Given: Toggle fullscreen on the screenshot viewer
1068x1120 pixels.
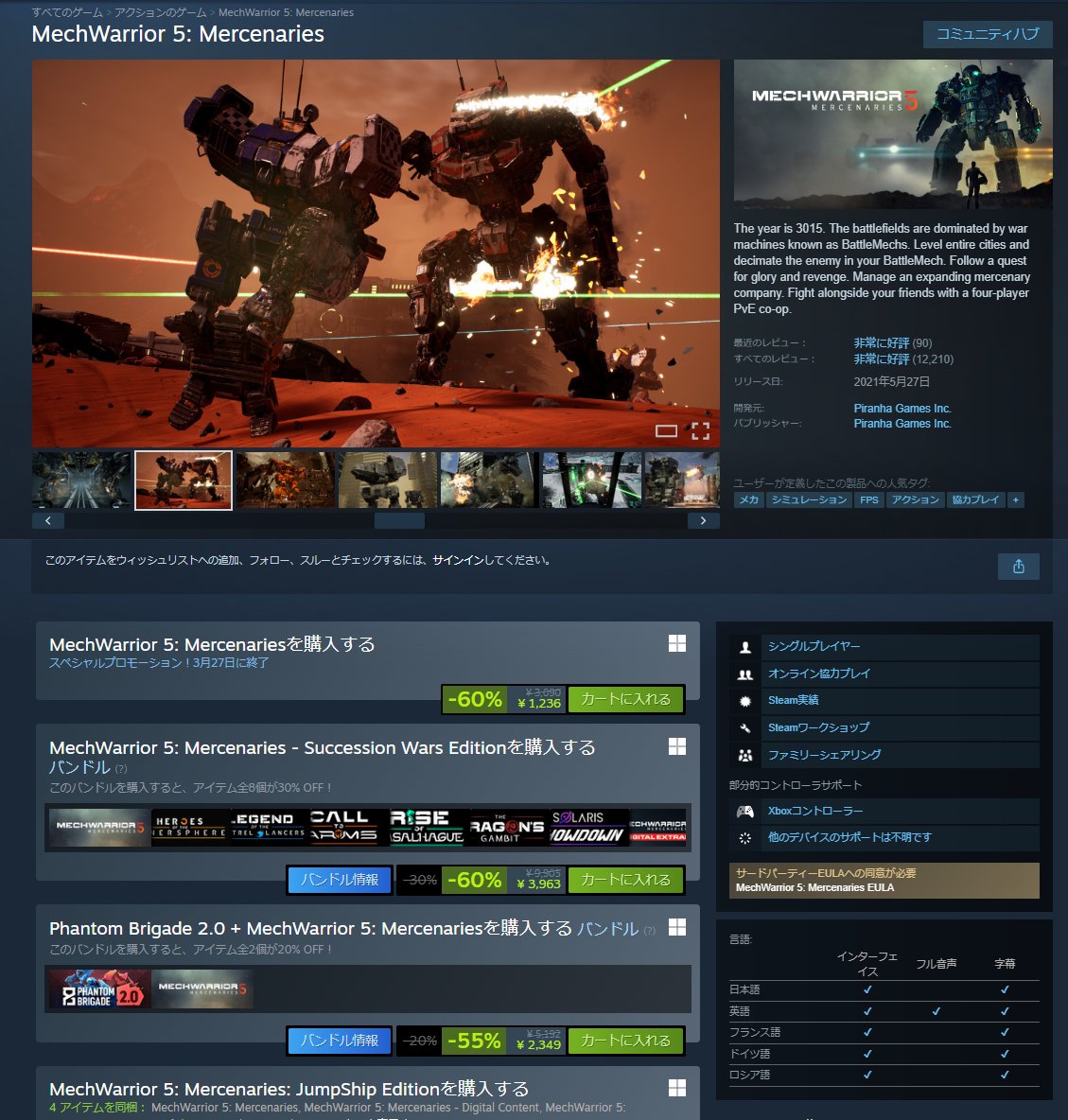Looking at the screenshot, I should coord(700,430).
